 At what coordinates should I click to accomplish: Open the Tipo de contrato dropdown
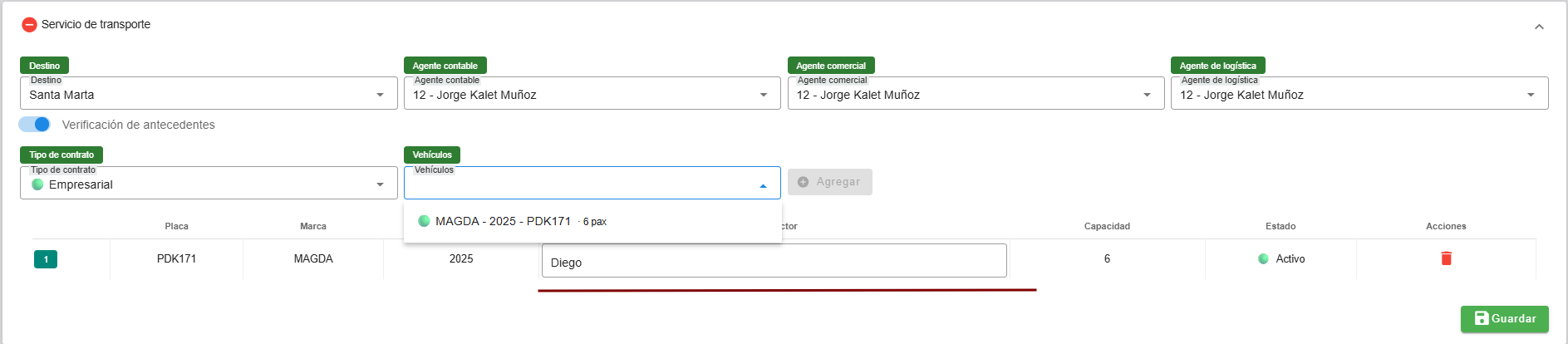coord(208,184)
